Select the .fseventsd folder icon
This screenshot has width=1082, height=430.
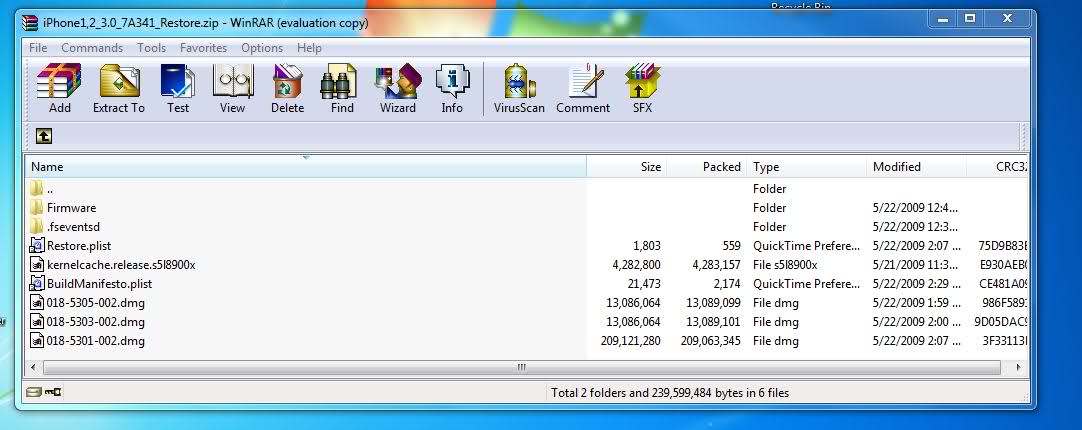click(37, 226)
